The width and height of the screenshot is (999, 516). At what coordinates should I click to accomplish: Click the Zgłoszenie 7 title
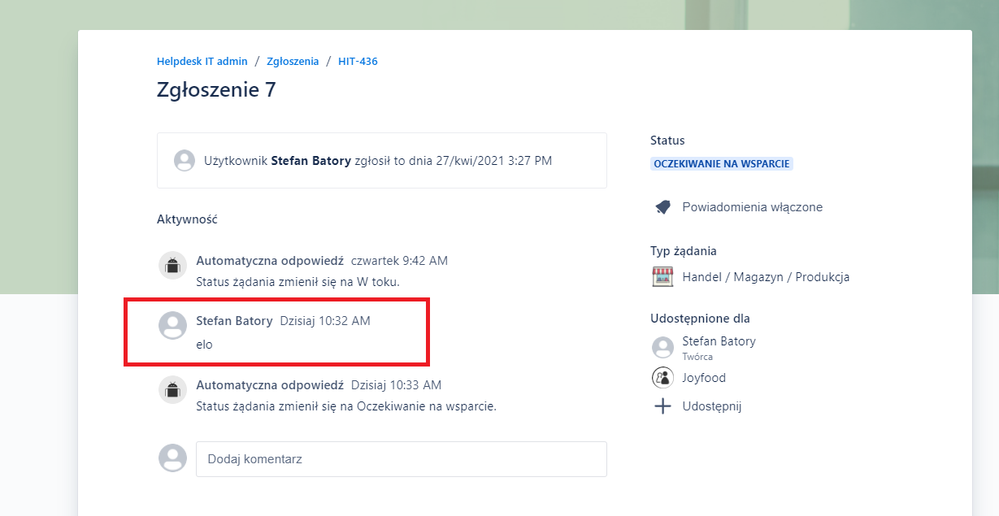[217, 89]
